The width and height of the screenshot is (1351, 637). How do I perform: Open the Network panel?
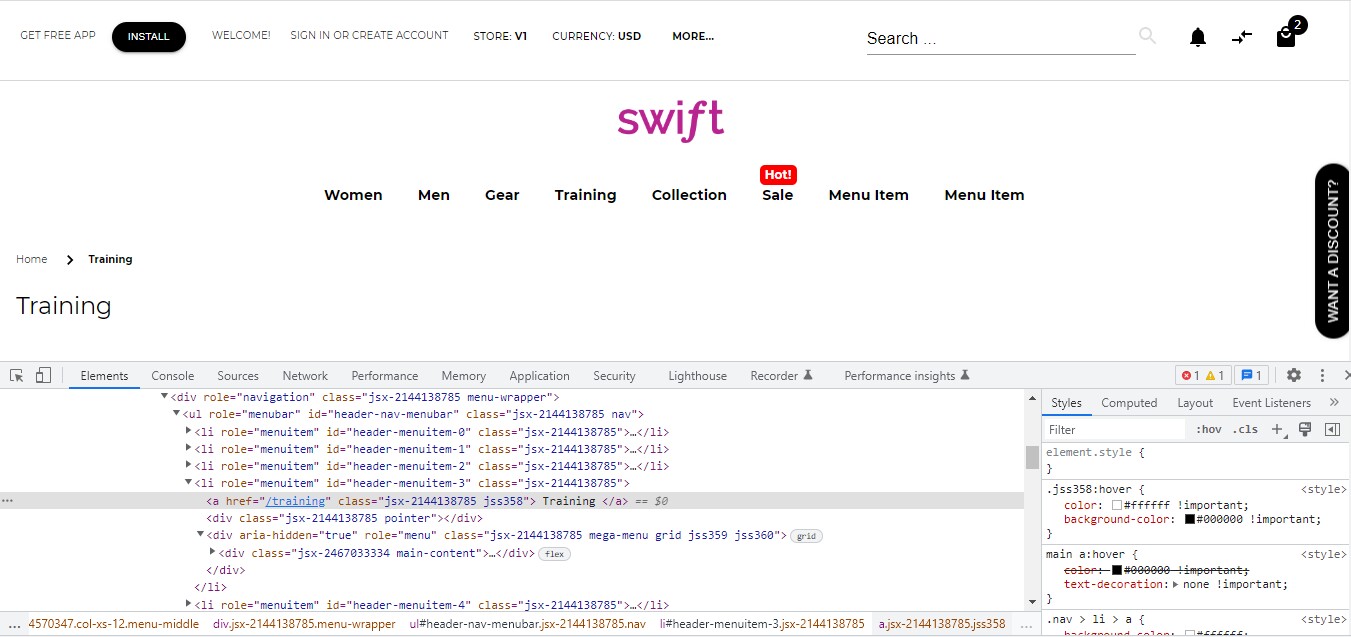pos(304,375)
